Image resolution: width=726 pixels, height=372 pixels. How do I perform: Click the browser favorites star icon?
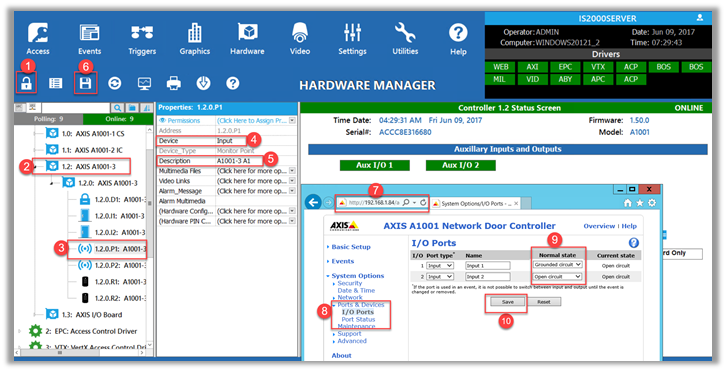(x=639, y=202)
